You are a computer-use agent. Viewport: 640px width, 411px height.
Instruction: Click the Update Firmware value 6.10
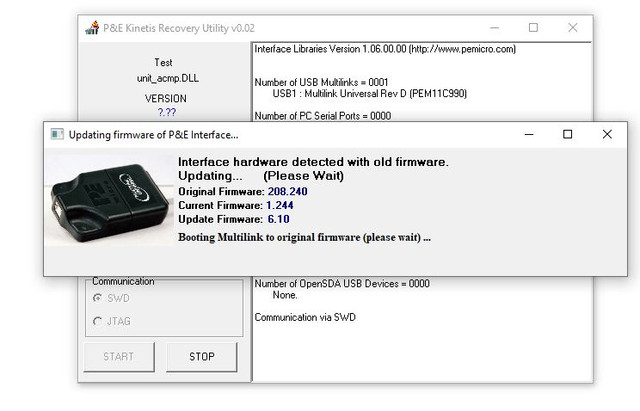coord(278,219)
